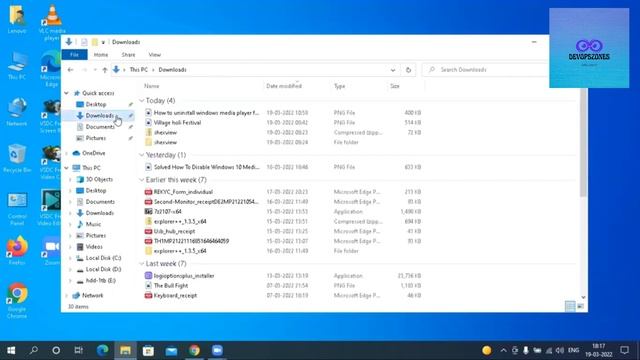640x360 pixels.
Task: Click the Search Downloads field
Action: tap(486, 70)
